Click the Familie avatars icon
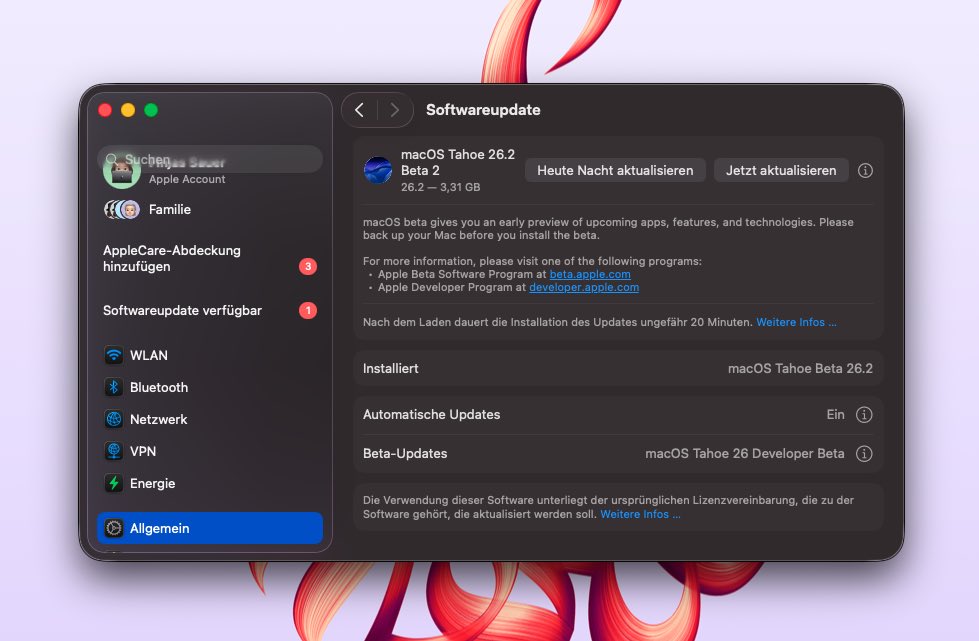Image resolution: width=979 pixels, height=641 pixels. pyautogui.click(x=122, y=210)
